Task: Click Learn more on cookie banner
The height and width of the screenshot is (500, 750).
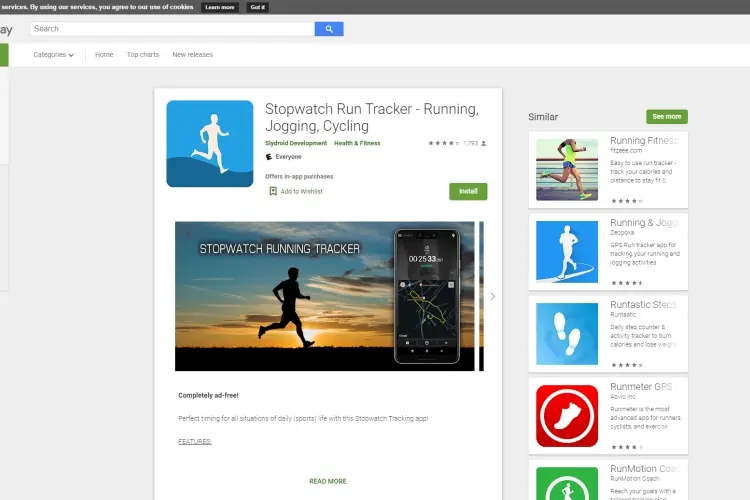Action: (x=220, y=7)
